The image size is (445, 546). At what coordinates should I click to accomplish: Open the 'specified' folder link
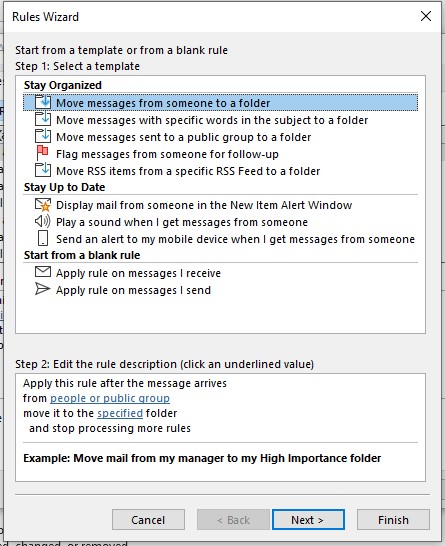(120, 413)
